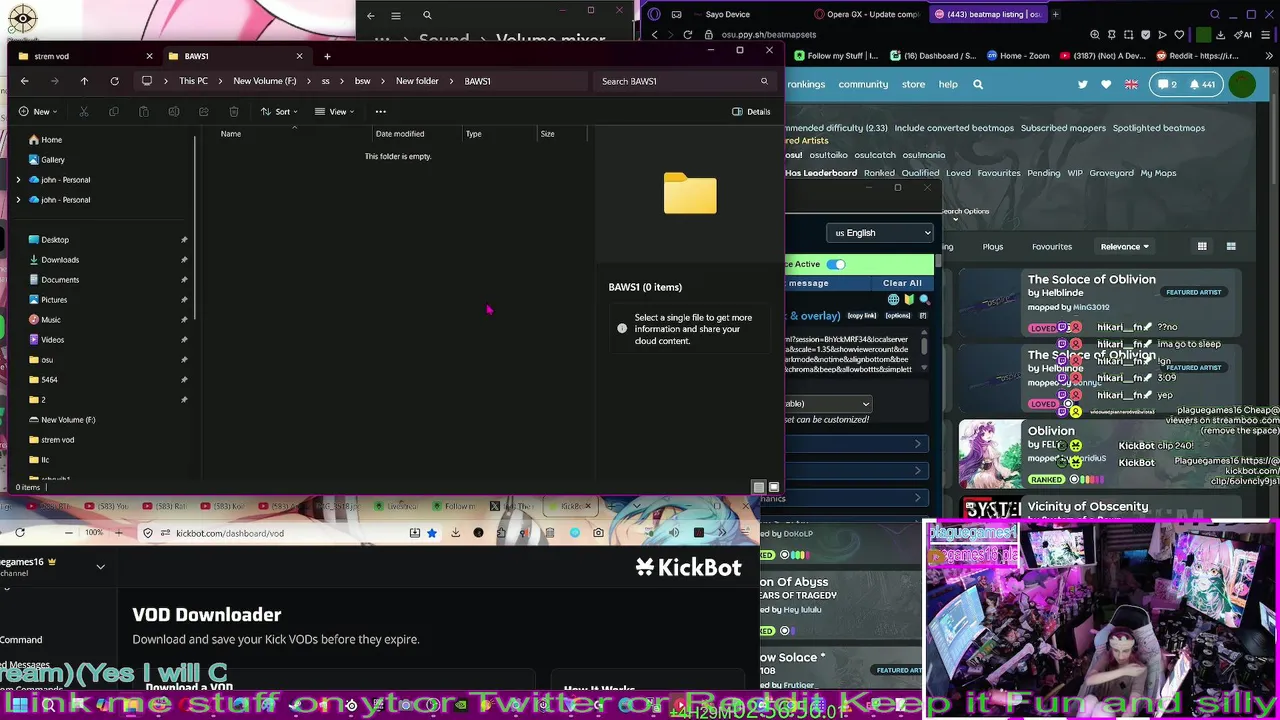The image size is (1280, 720).
Task: Open osu! chat messages icon showing 2
Action: (x=1166, y=85)
